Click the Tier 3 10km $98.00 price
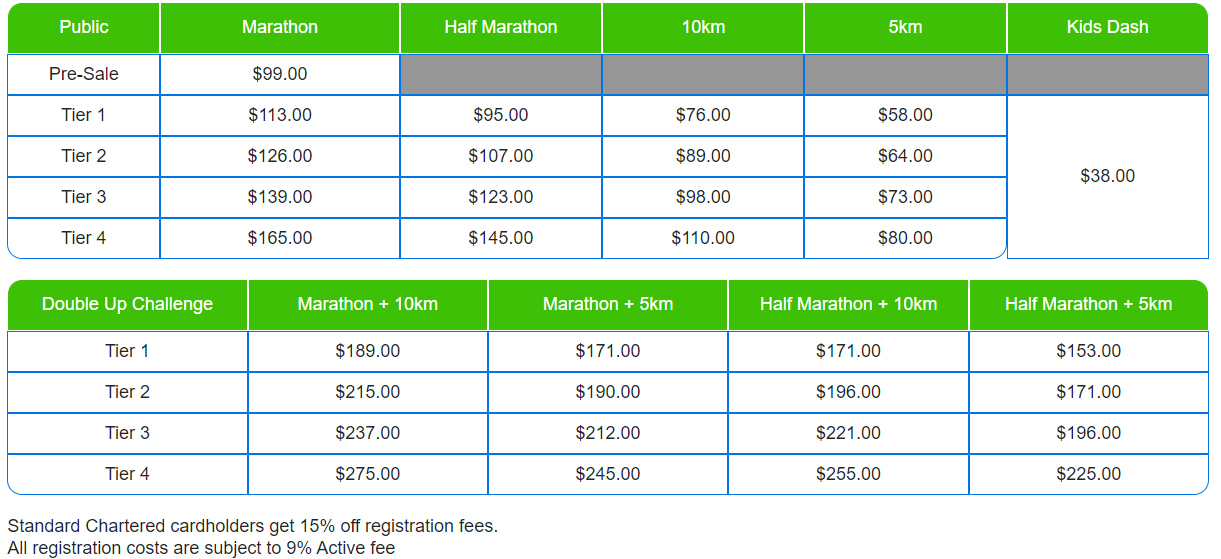Screen dimensions: 1221x559 (x=703, y=197)
